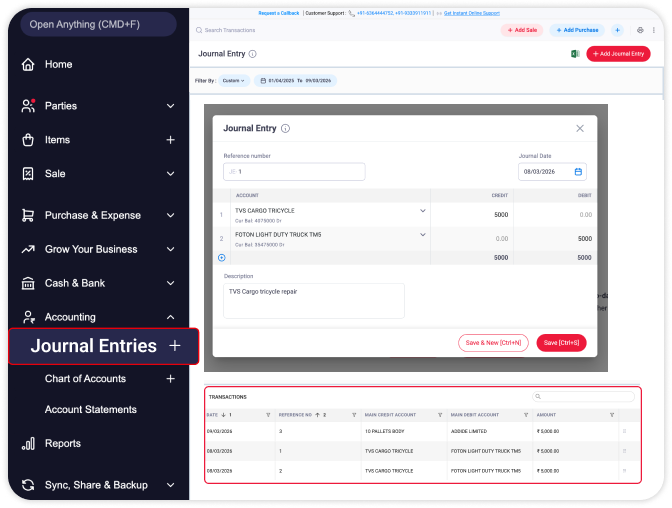This screenshot has height=508, width=672.
Task: Open the Home sidebar item
Action: click(58, 64)
